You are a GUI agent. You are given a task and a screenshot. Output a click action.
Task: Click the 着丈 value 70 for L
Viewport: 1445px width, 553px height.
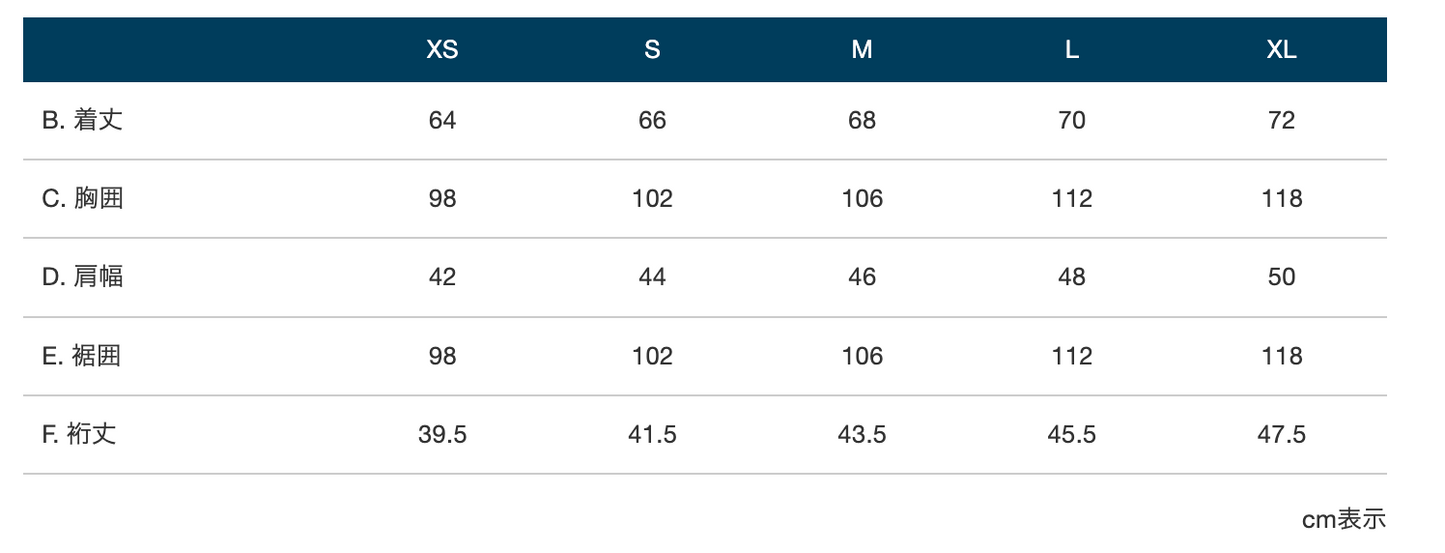1072,120
